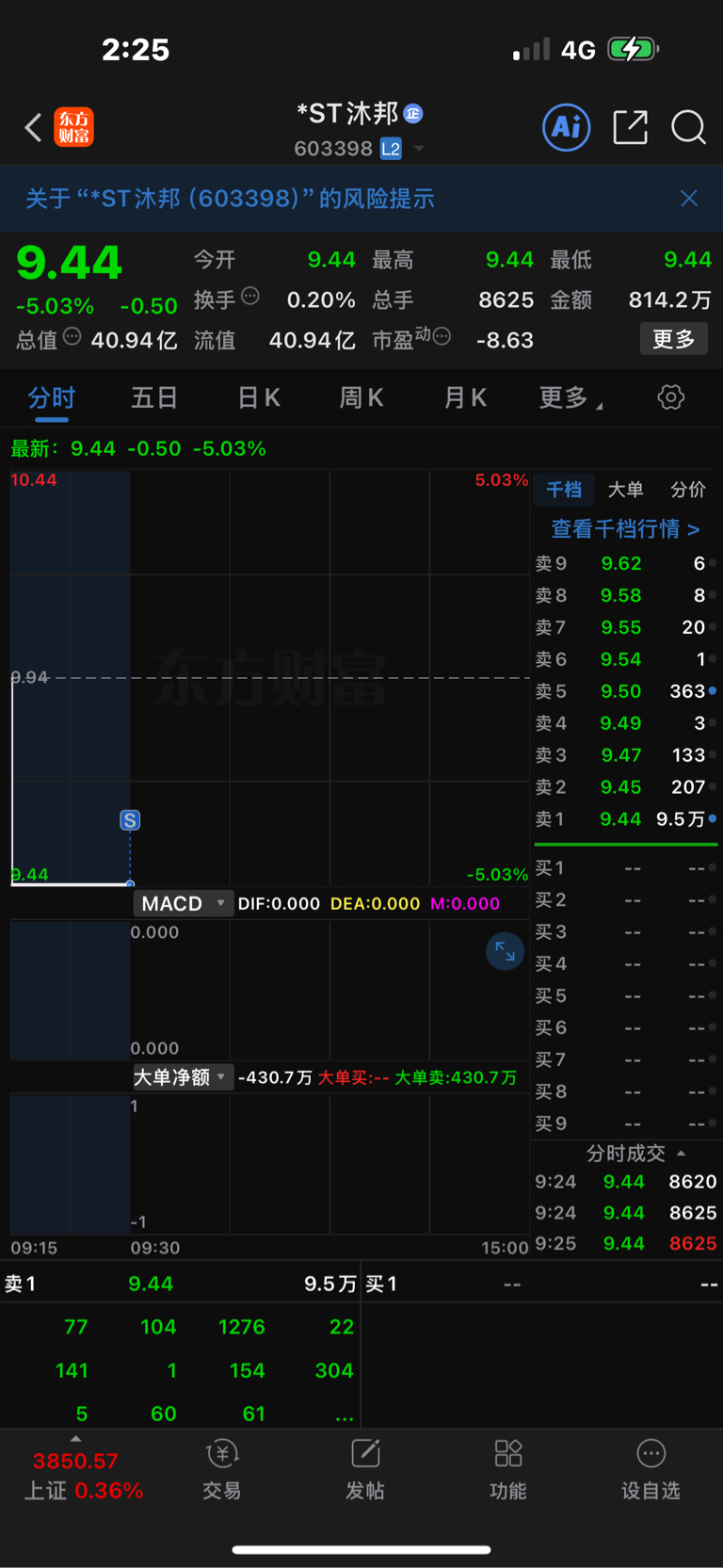Image resolution: width=723 pixels, height=1568 pixels.
Task: Tap the back arrow icon
Action: [x=33, y=127]
